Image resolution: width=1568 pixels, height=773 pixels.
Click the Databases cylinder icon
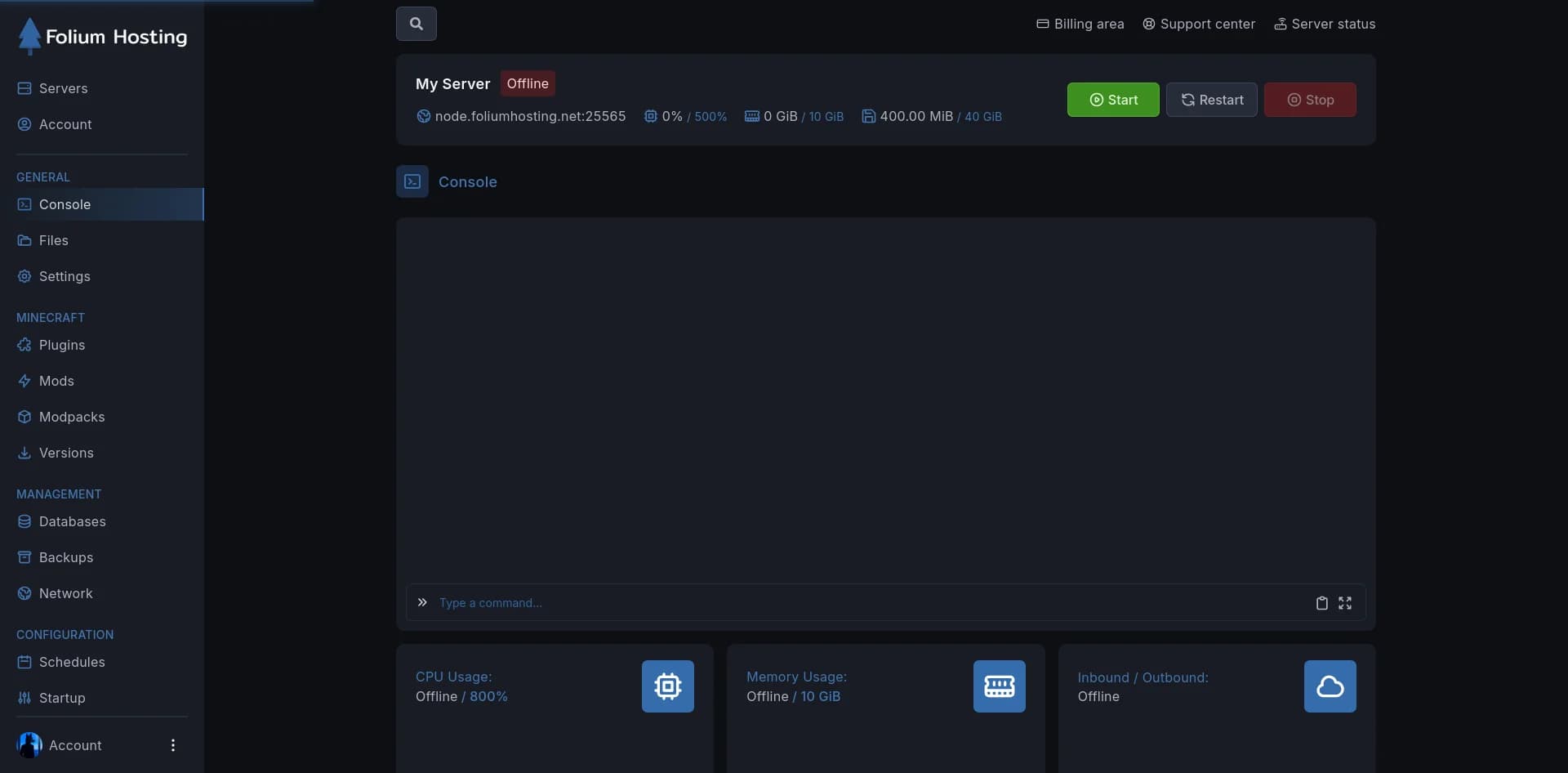pyautogui.click(x=24, y=521)
